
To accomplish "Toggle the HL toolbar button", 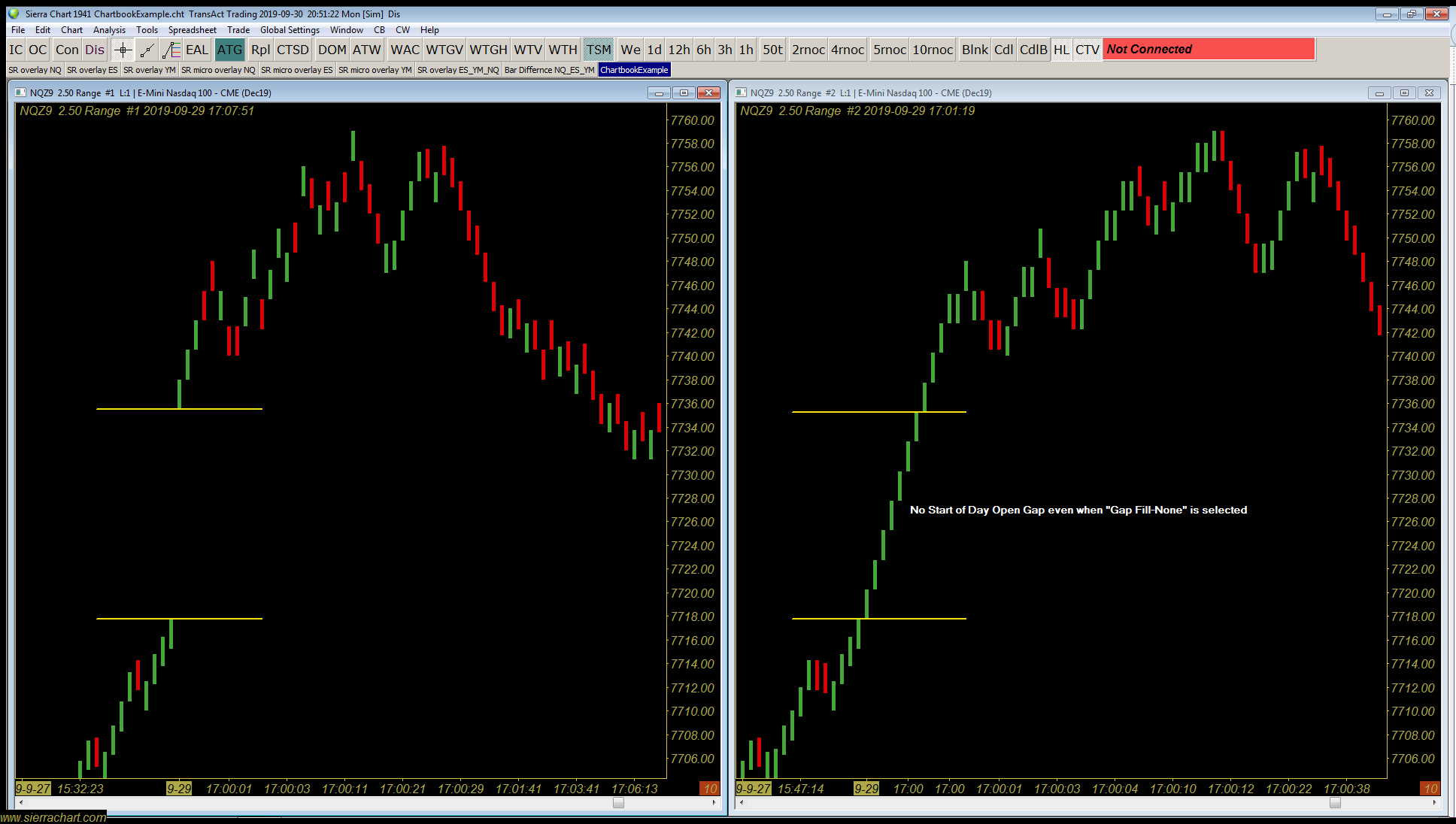I will click(1061, 50).
